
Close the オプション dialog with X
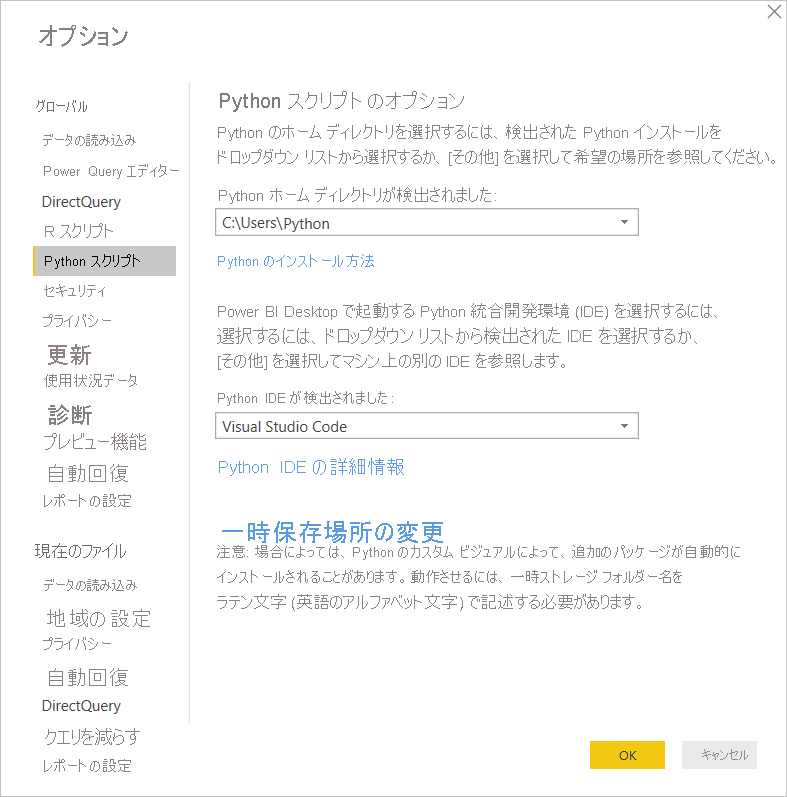tap(774, 11)
